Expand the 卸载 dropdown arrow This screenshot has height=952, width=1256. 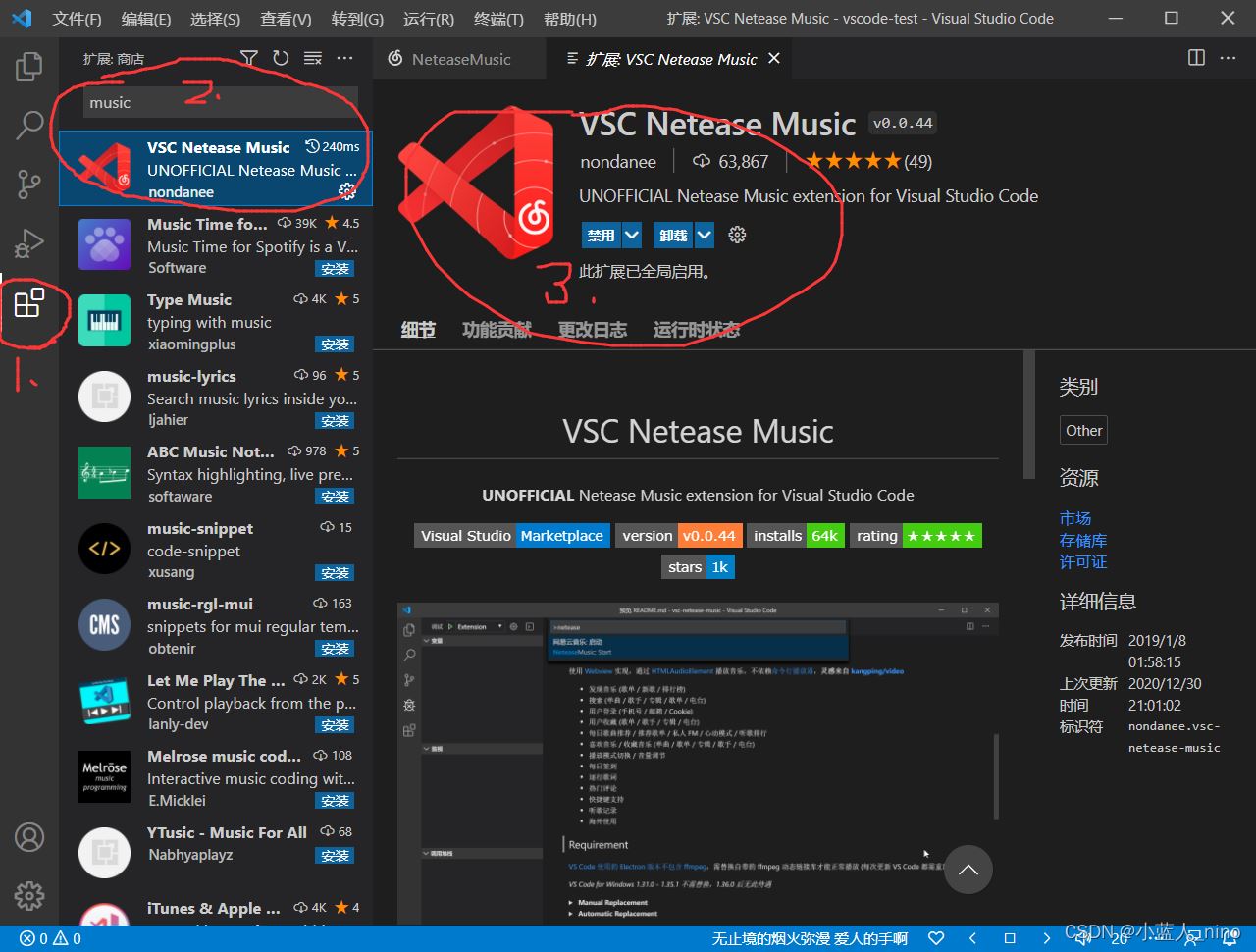705,235
